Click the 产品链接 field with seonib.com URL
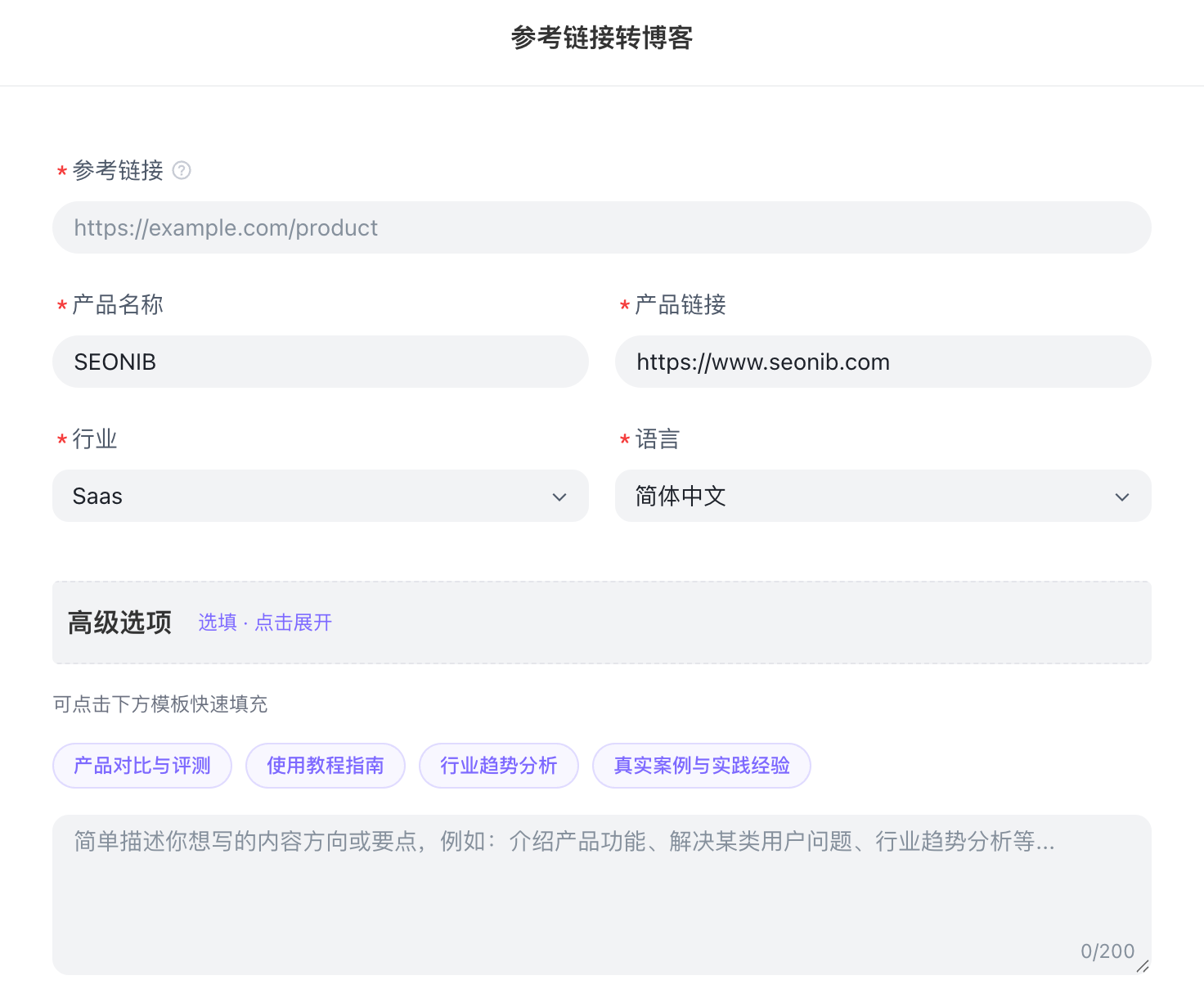This screenshot has width=1204, height=998. 883,362
